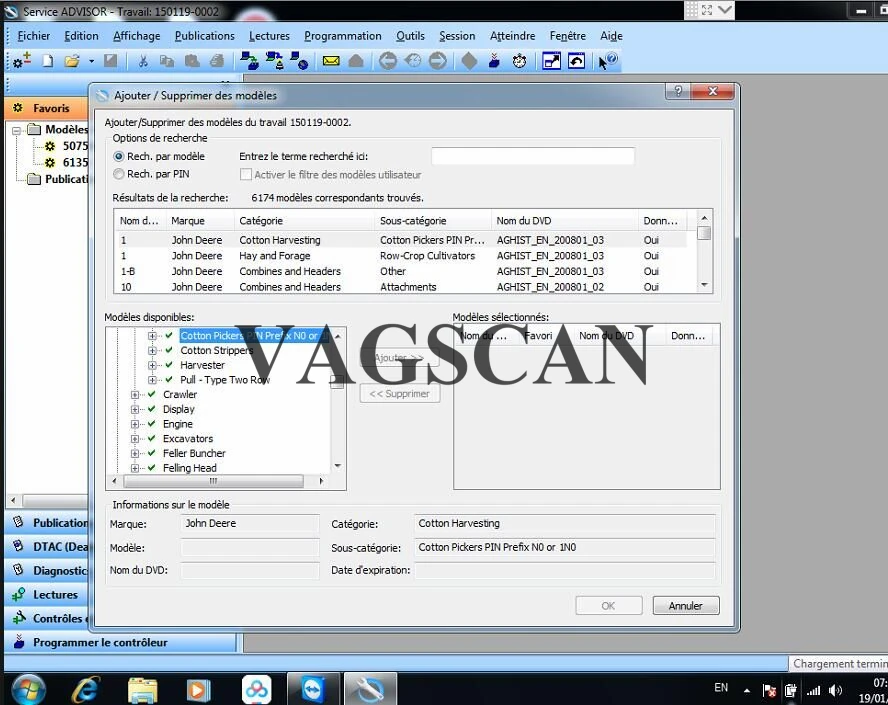Image resolution: width=888 pixels, height=705 pixels.
Task: Click the add/remove models gear toolbar icon
Action: 22,60
